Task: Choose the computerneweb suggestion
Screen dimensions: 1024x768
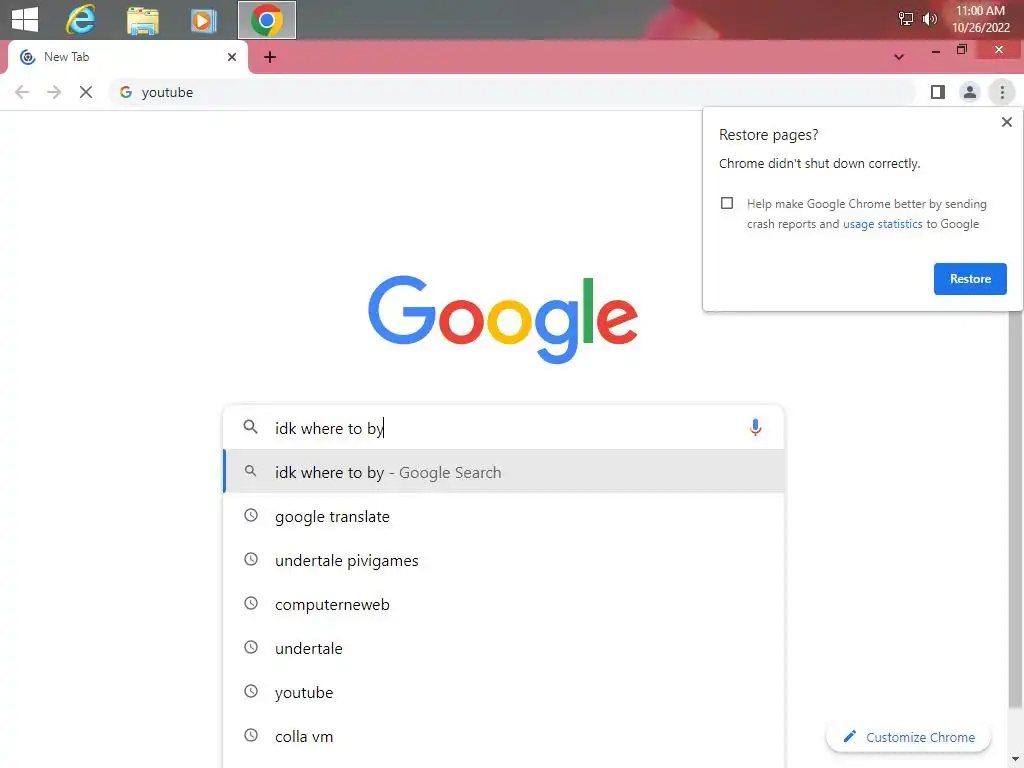Action: coord(503,604)
